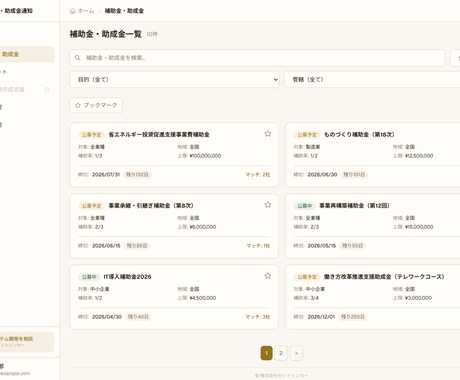Click ¥4,500,000 upper limit value
This screenshot has height=380, width=460.
[203, 298]
